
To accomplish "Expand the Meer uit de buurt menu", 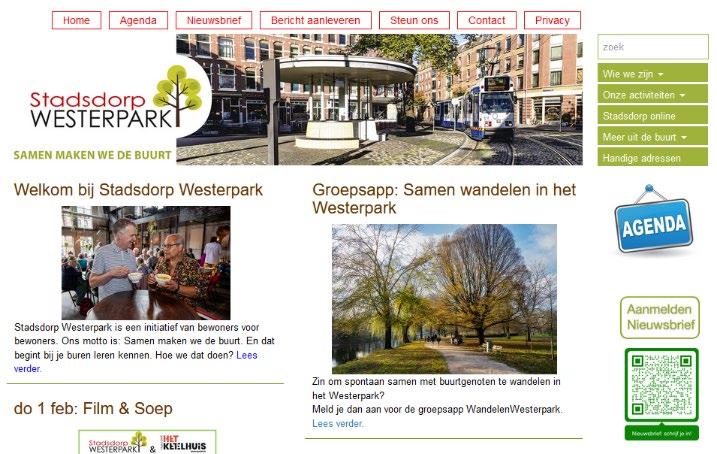I will point(653,137).
